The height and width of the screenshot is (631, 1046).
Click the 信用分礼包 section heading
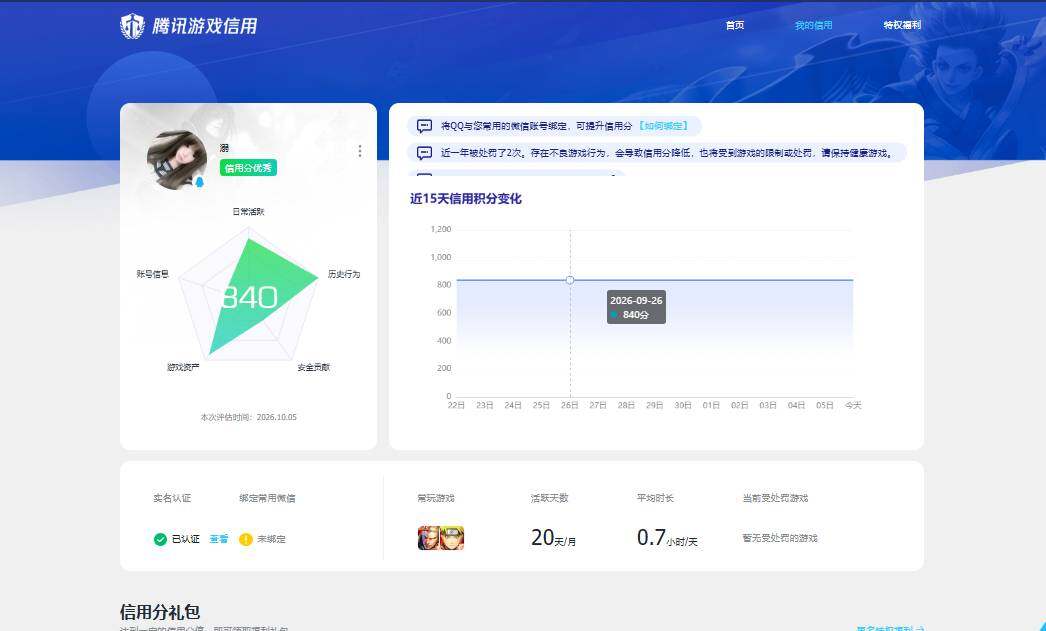point(160,612)
